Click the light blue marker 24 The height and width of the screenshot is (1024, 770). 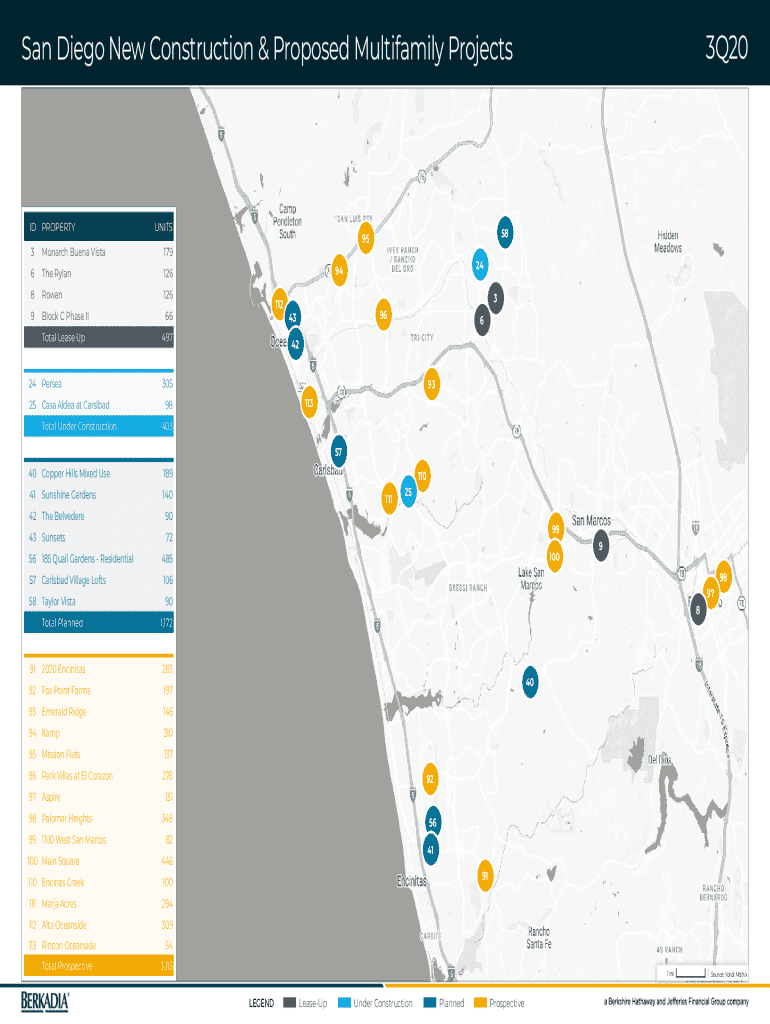[x=480, y=266]
